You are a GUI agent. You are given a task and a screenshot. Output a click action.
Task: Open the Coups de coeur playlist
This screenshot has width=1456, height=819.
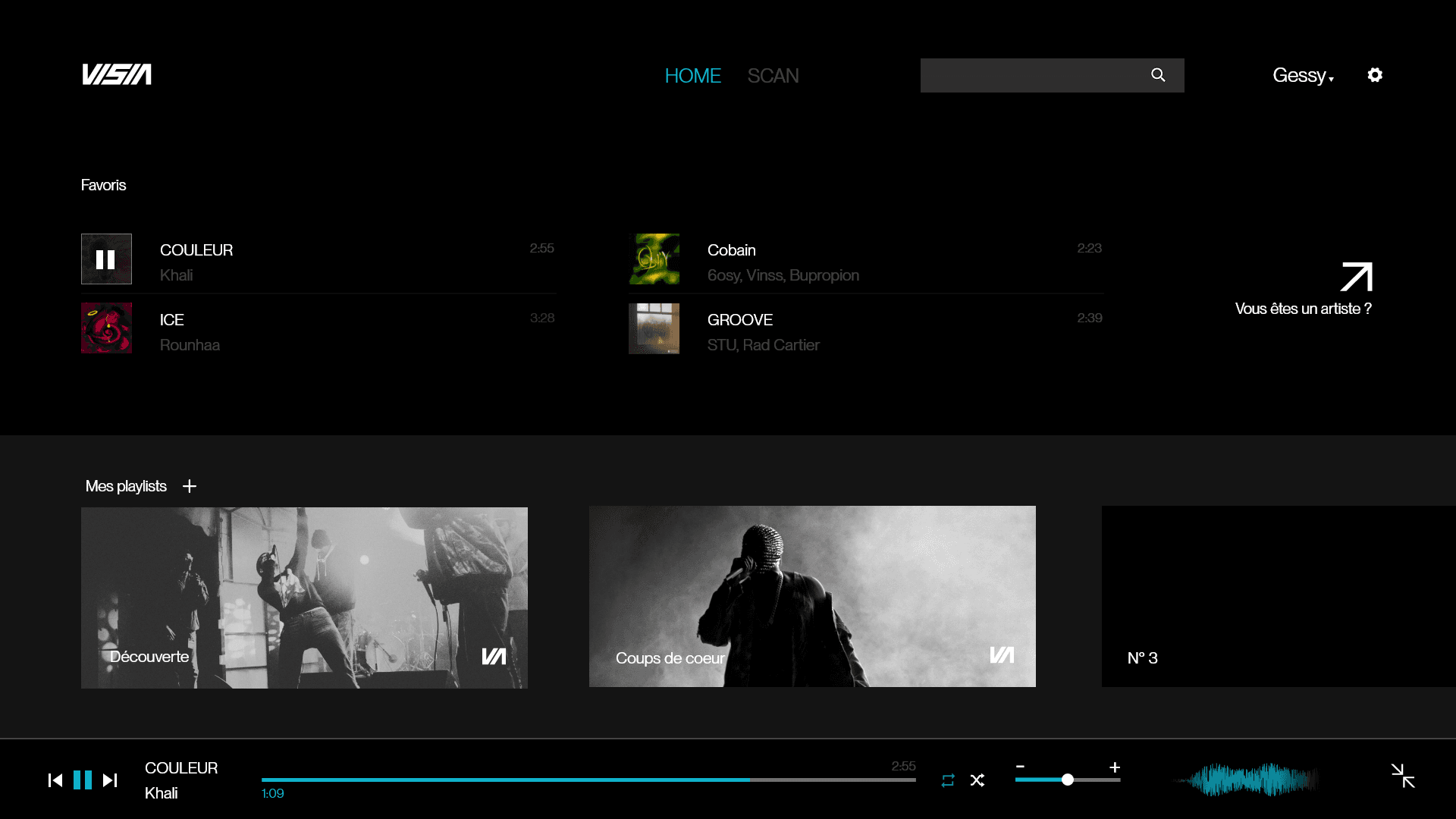pyautogui.click(x=812, y=596)
